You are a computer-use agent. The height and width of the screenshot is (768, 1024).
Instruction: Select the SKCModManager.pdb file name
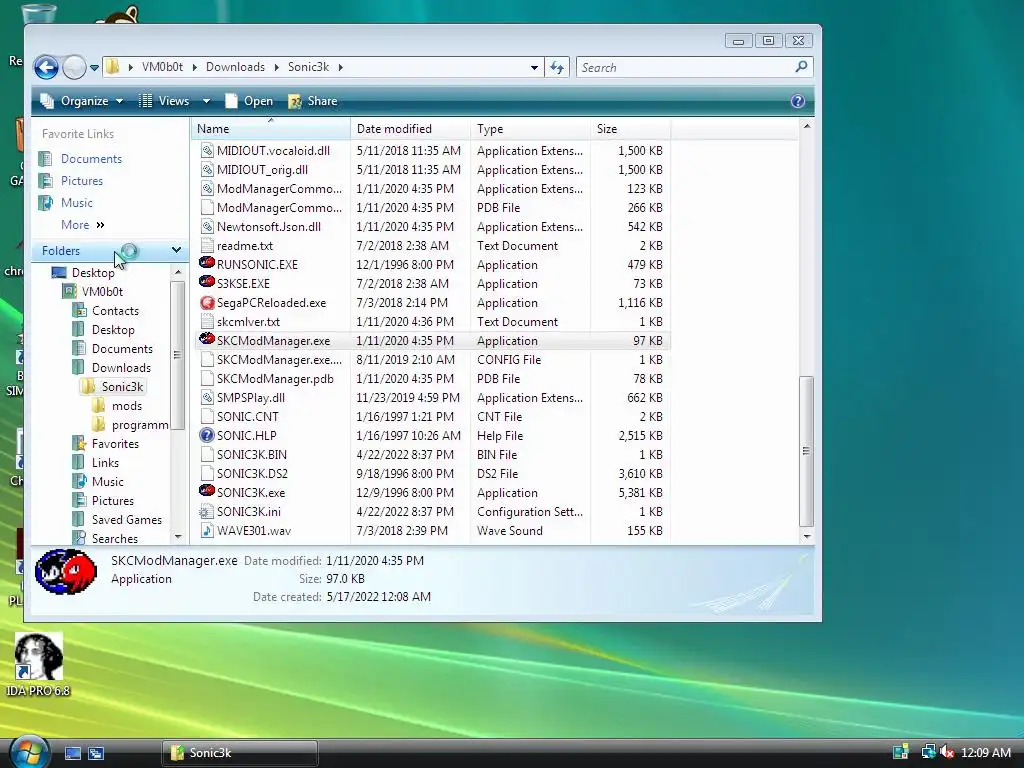tap(275, 379)
